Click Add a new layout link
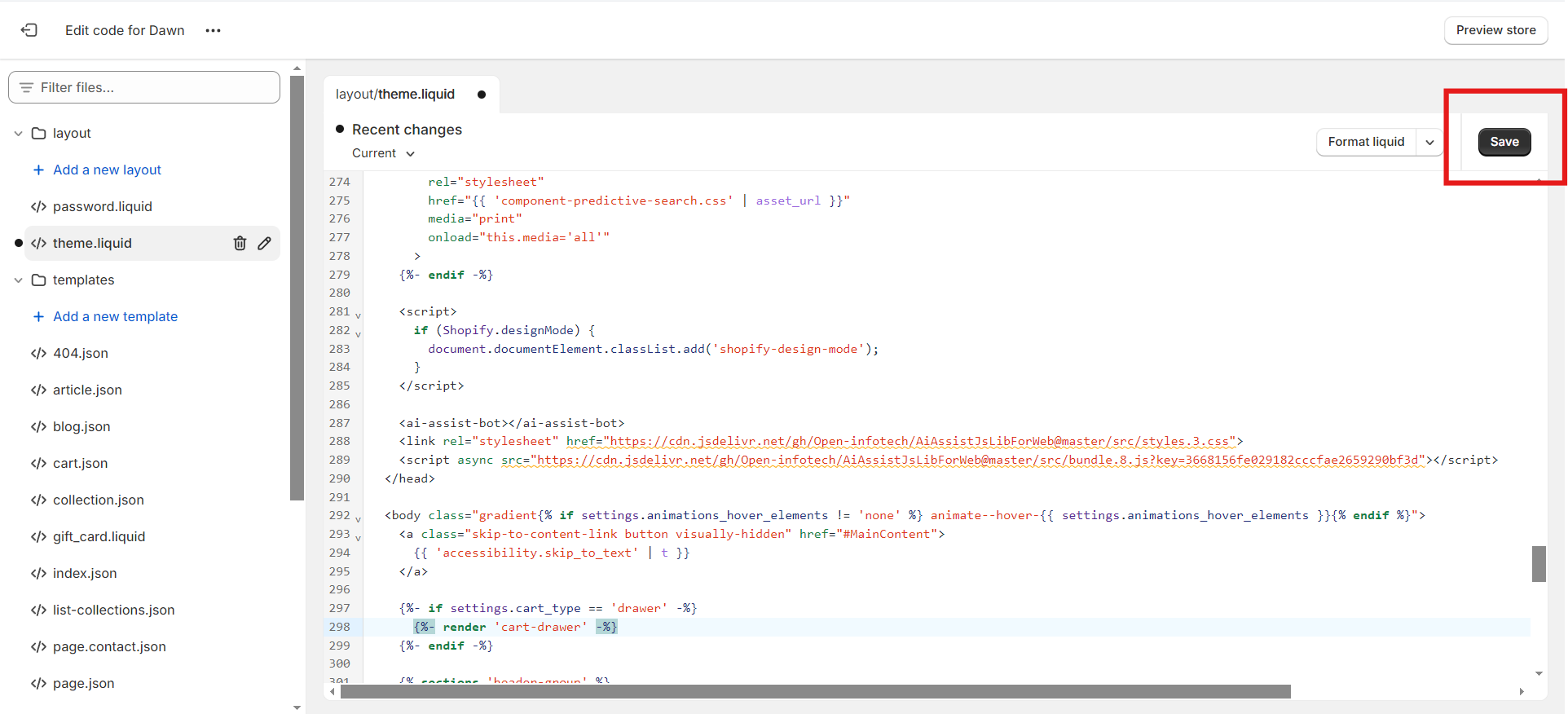1568x714 pixels. tap(107, 170)
